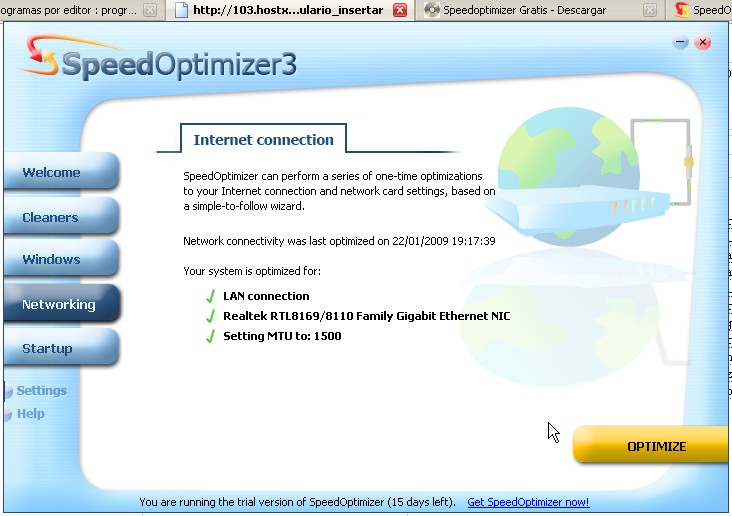Open the Startup section

[61, 348]
